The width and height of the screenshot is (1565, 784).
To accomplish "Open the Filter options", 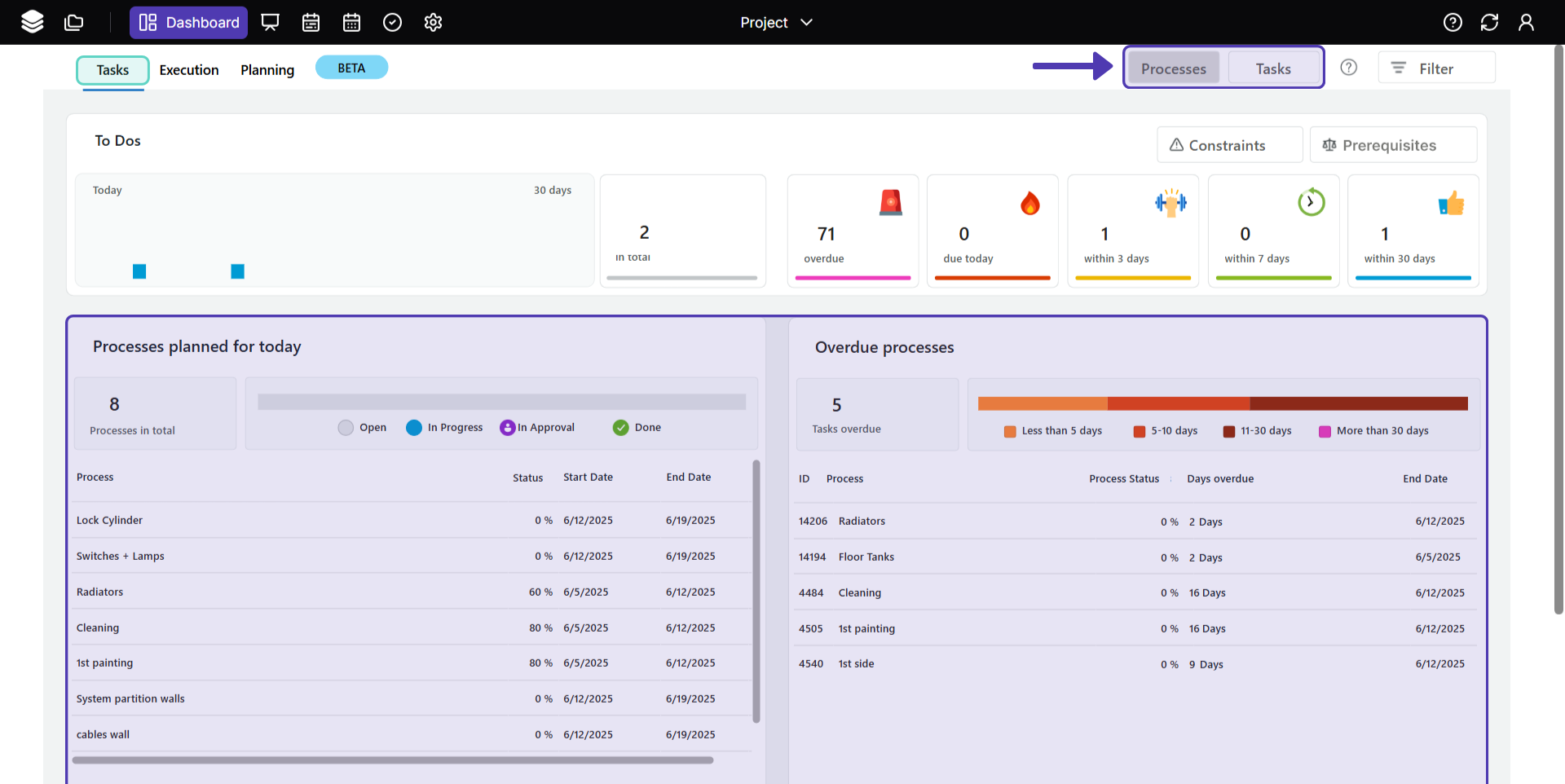I will point(1436,68).
